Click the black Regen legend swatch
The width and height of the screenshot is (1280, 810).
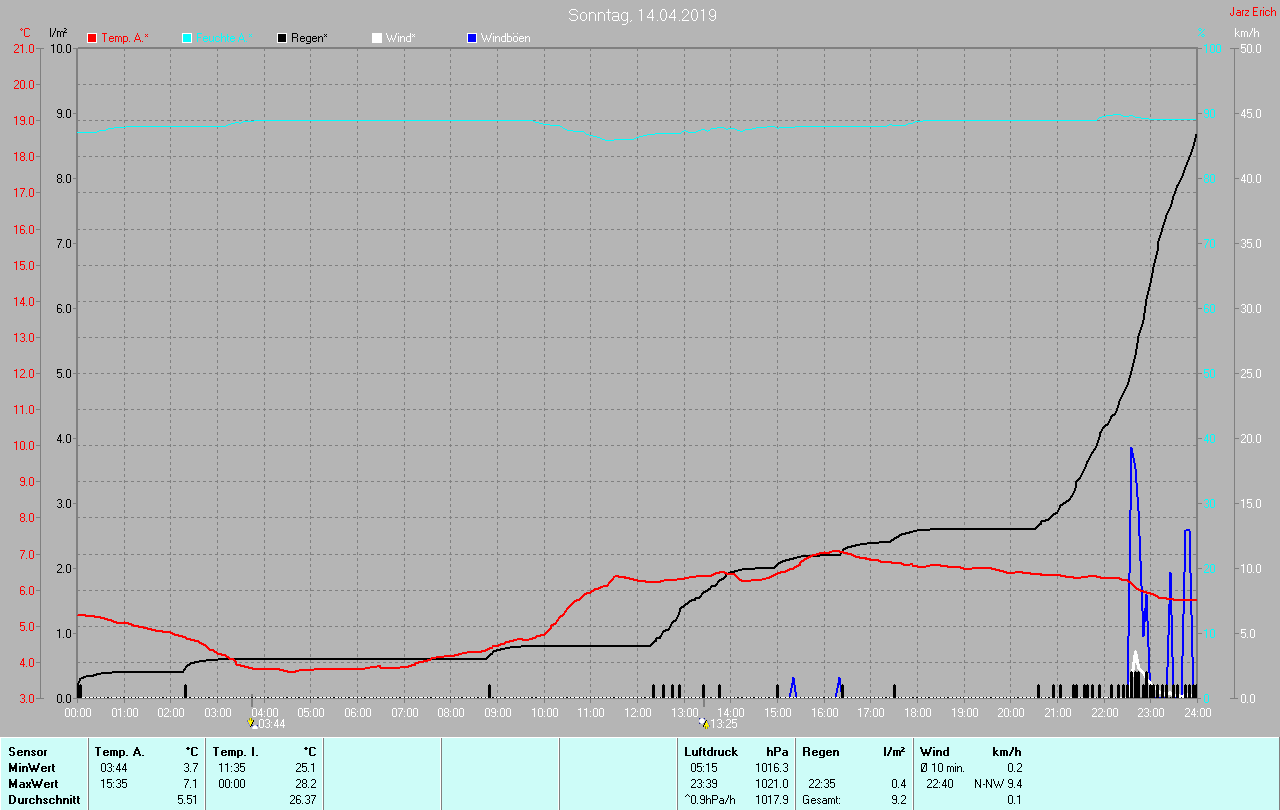(282, 38)
